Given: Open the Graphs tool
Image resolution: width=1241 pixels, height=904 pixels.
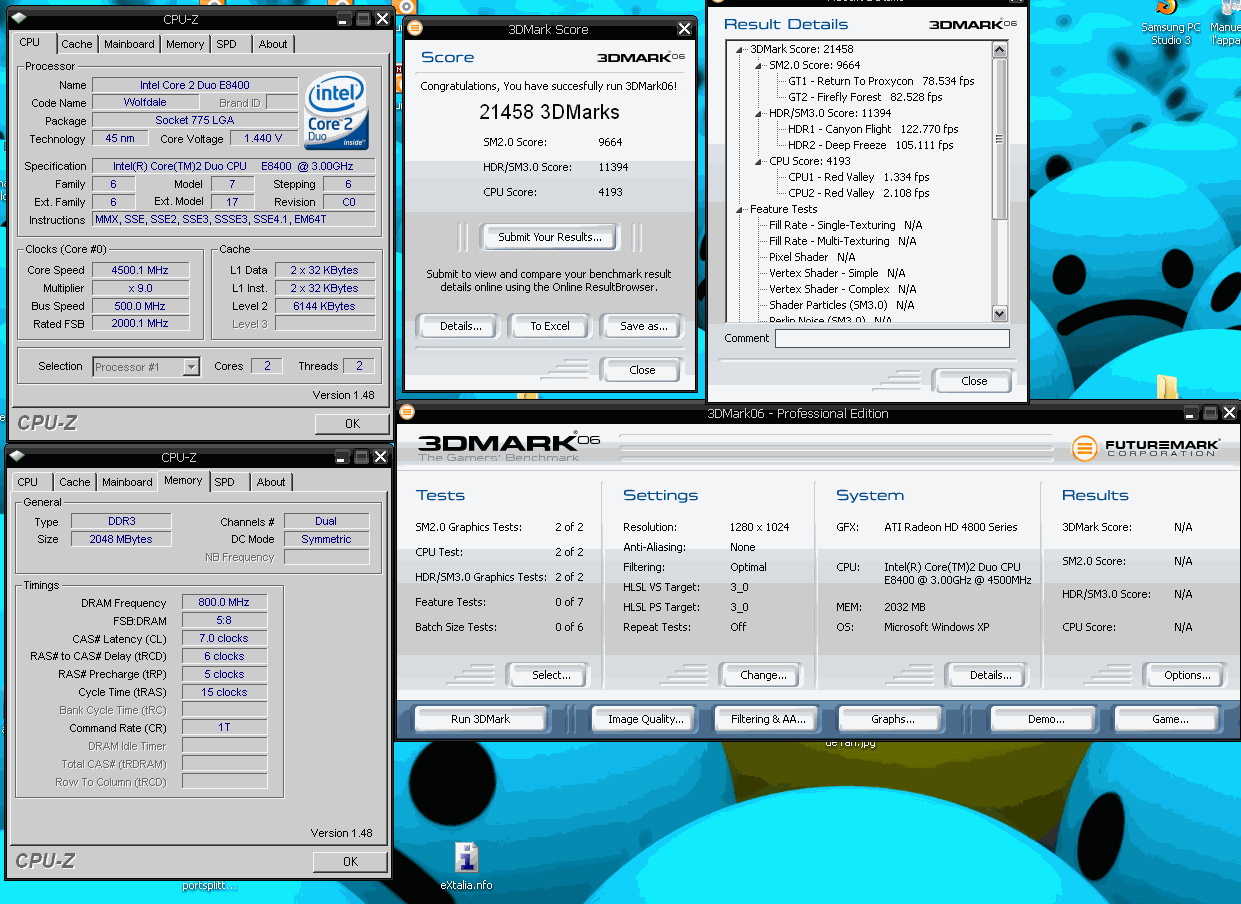Looking at the screenshot, I should 892,719.
